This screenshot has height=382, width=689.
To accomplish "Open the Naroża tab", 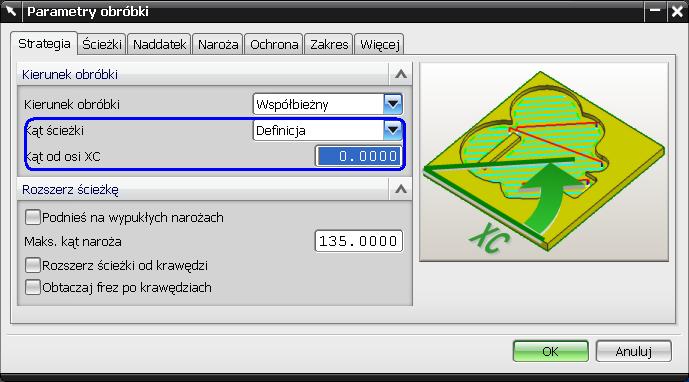I will [x=218, y=44].
